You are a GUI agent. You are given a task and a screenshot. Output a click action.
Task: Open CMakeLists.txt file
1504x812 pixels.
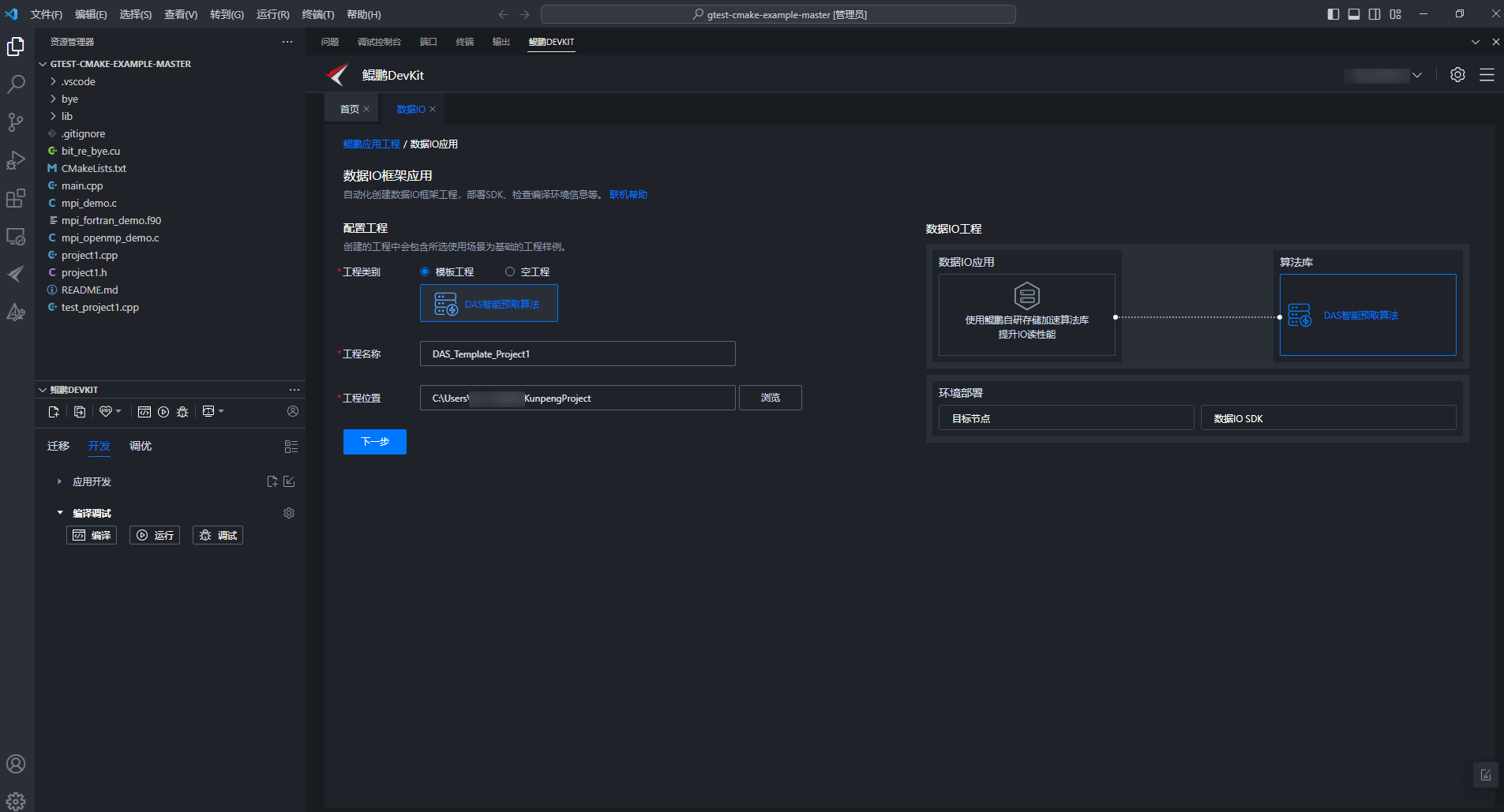(94, 168)
